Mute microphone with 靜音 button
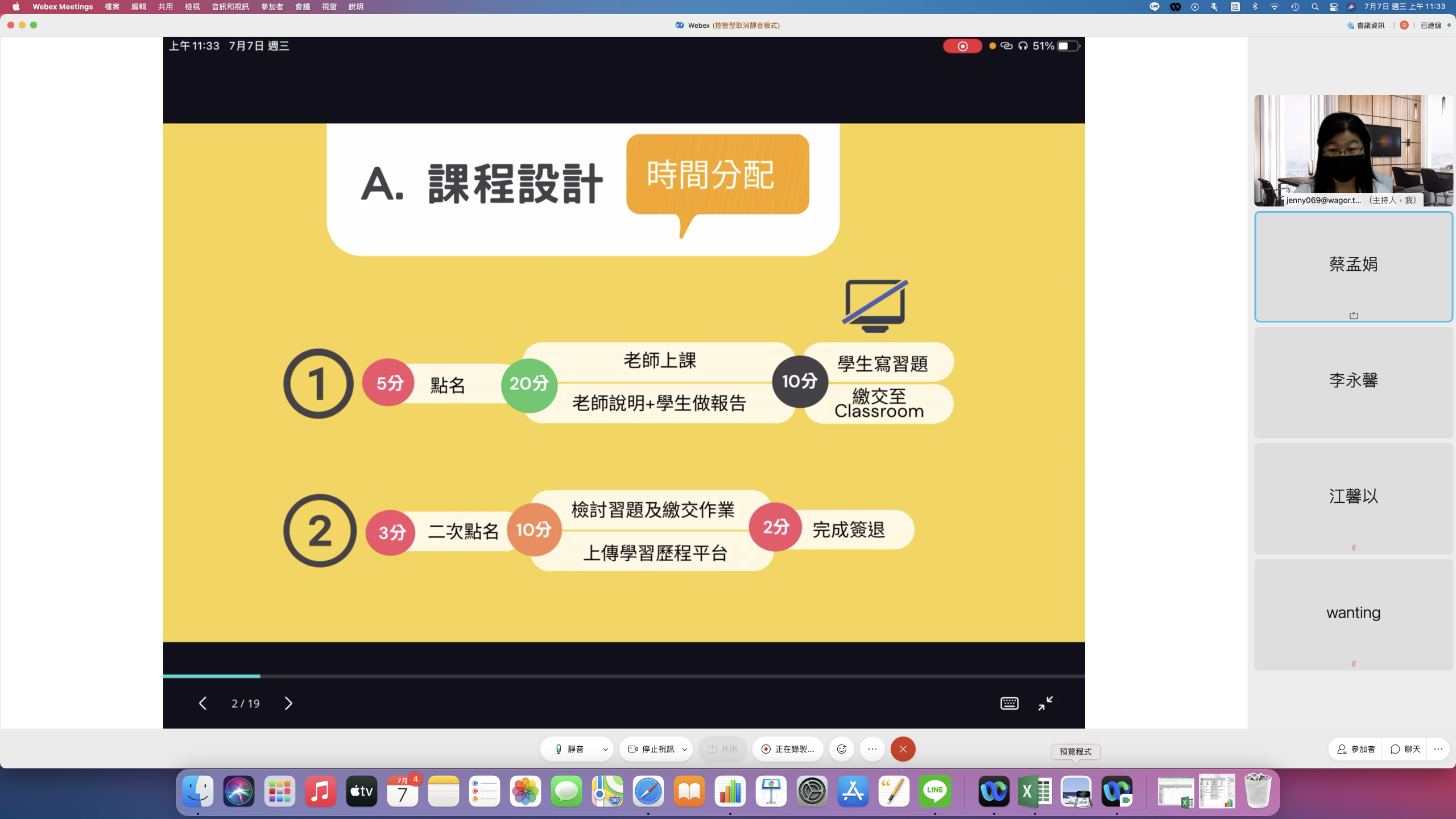 (x=570, y=749)
